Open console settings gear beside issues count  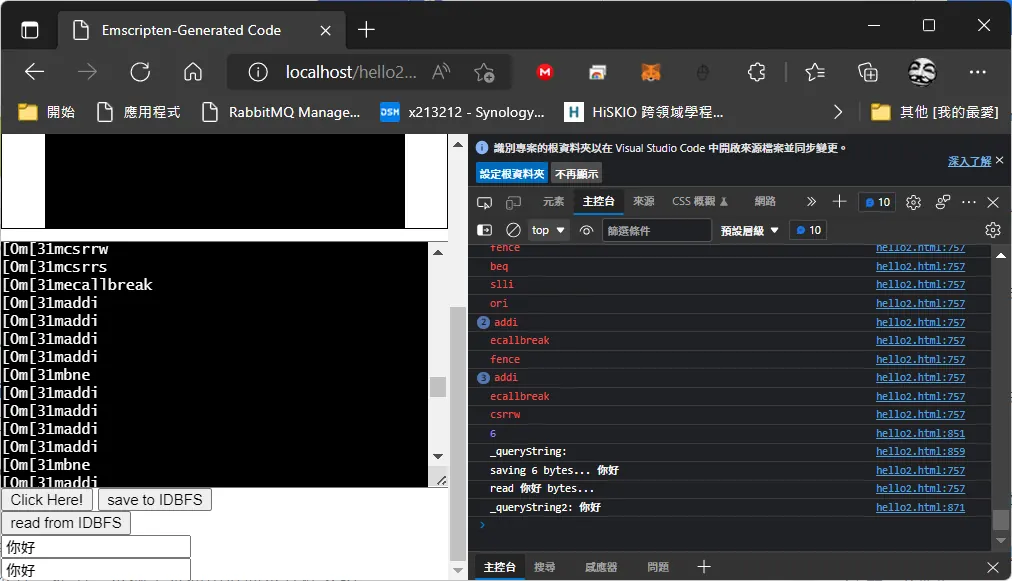(x=993, y=230)
